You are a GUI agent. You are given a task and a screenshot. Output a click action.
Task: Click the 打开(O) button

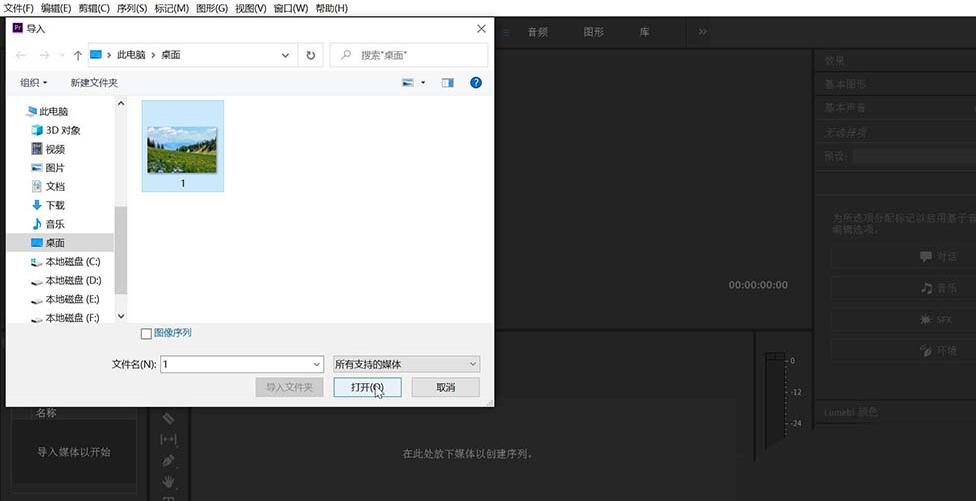point(367,387)
